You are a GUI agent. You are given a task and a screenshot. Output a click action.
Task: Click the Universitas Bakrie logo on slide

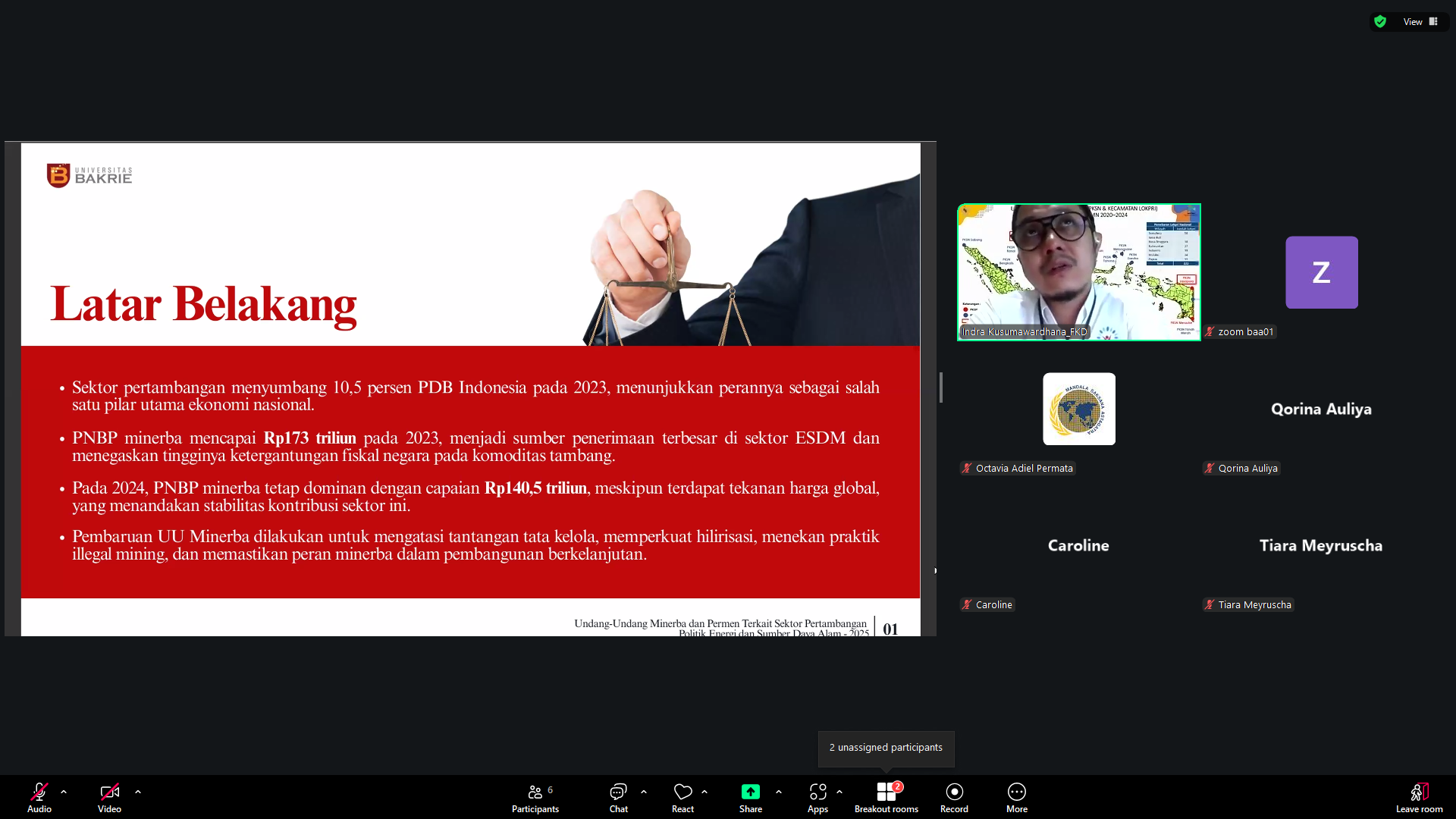[x=89, y=176]
